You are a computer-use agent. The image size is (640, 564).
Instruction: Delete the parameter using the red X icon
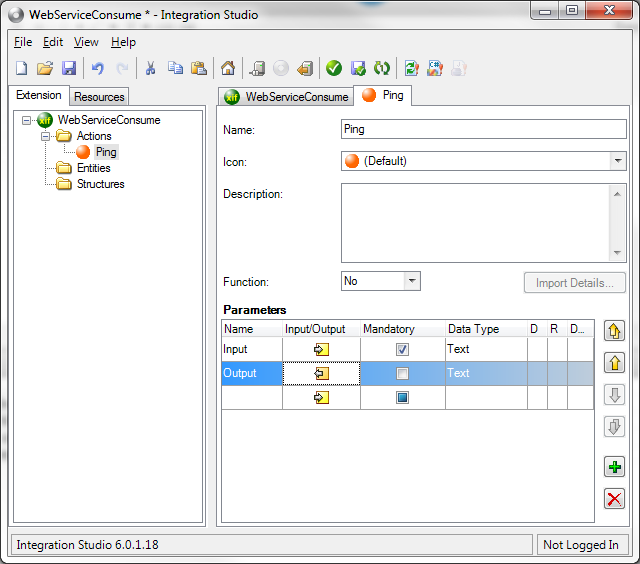[615, 499]
